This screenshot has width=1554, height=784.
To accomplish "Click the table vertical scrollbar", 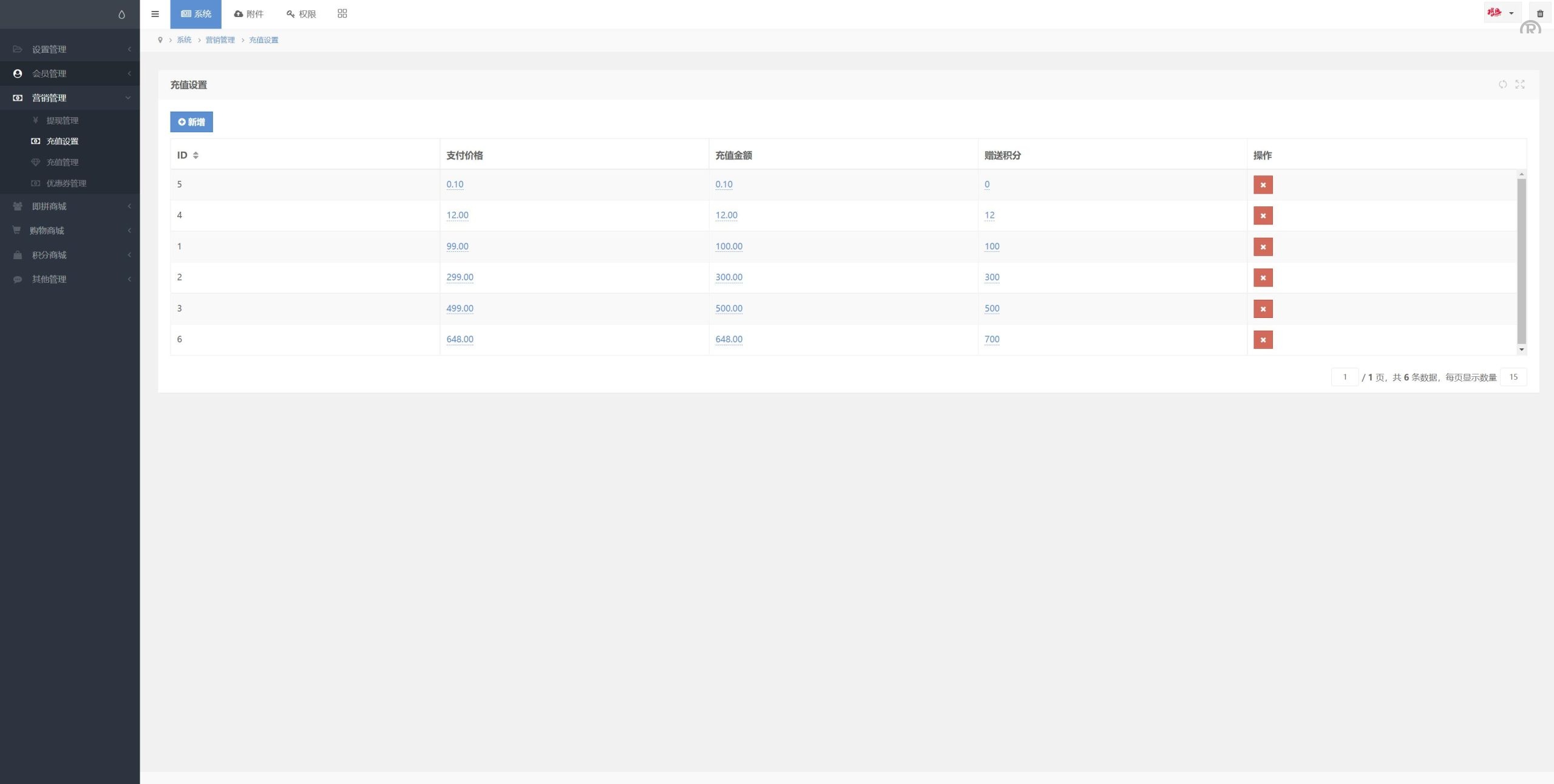I will 1521,261.
